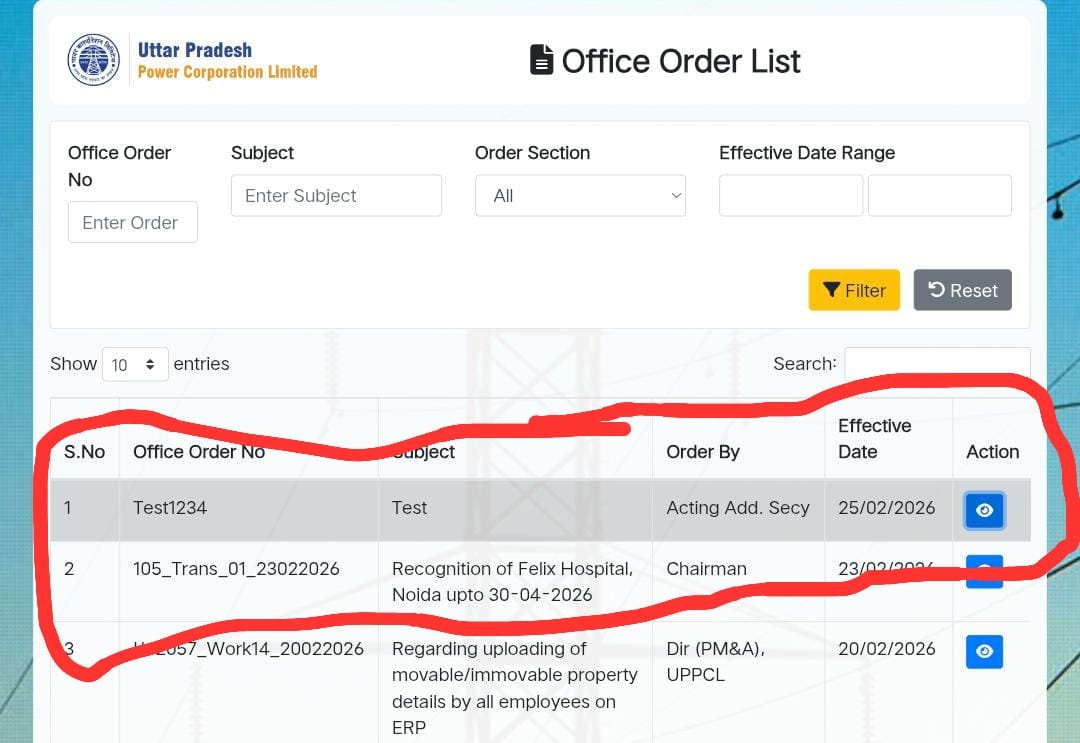View order Test1234 via eye icon

coord(984,510)
